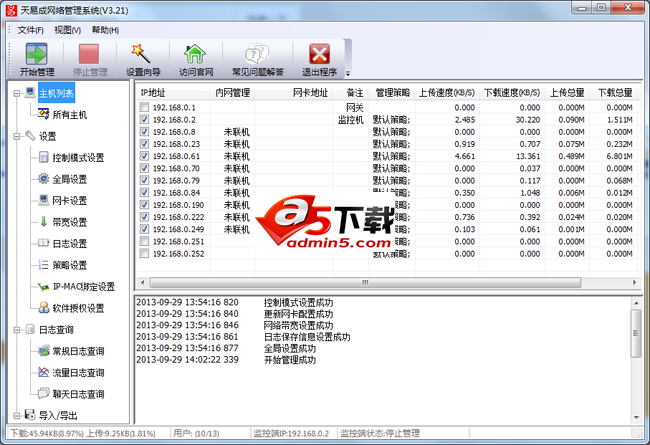Toggle the checkbox for 192.168.0.23

click(144, 144)
